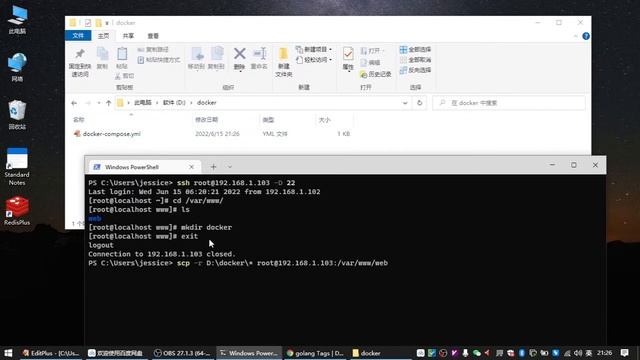Open Standard Notes desktop shortcut

point(17,167)
